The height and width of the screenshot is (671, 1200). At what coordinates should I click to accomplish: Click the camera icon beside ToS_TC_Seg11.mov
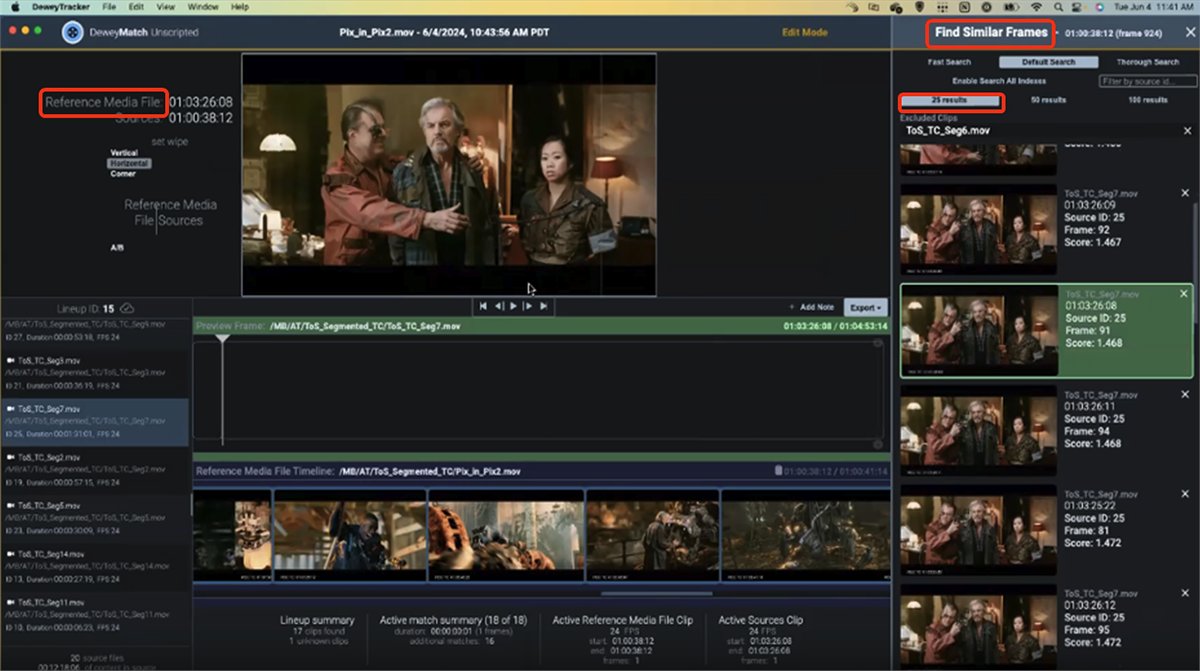[10, 603]
